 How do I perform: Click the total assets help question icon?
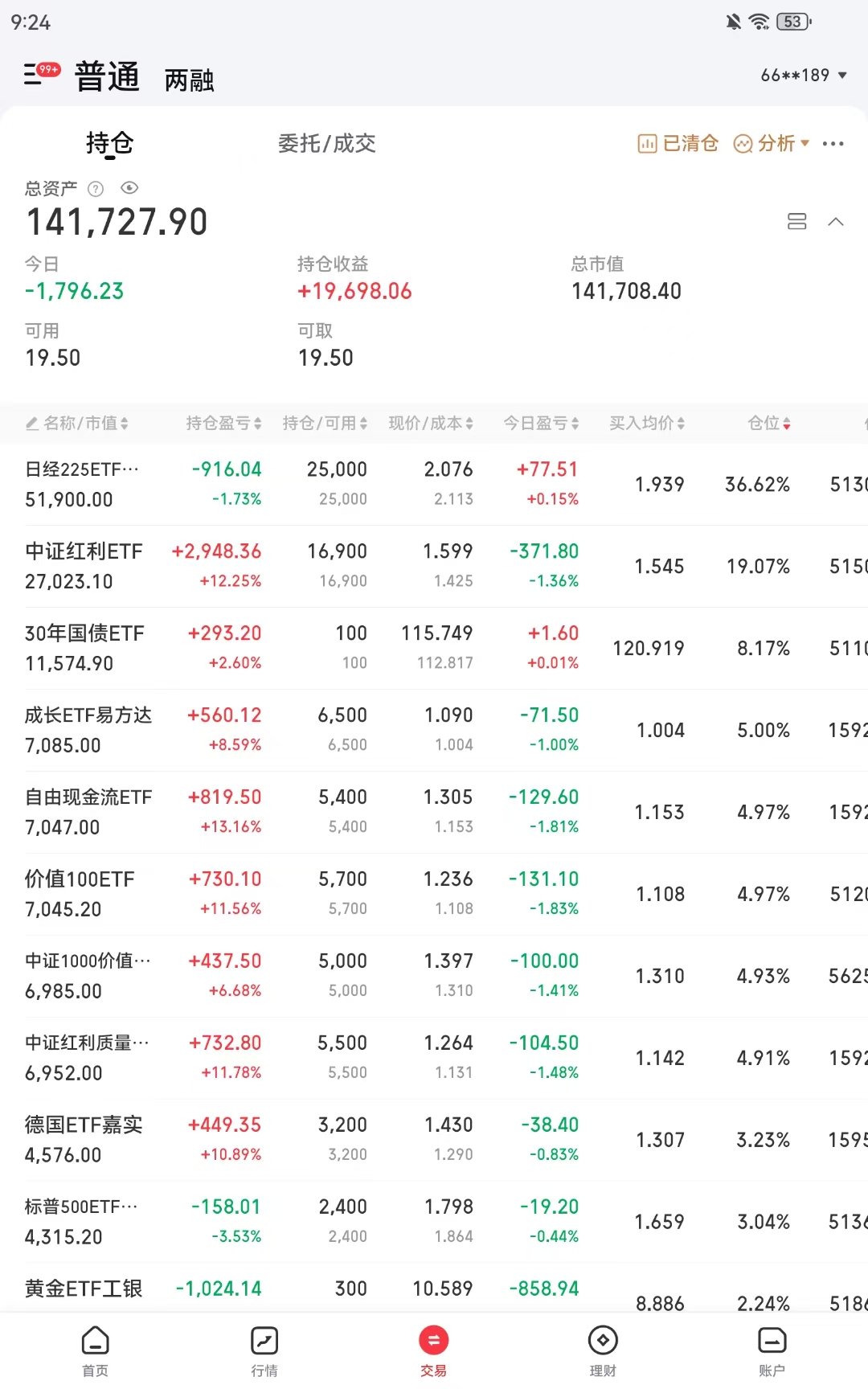96,189
